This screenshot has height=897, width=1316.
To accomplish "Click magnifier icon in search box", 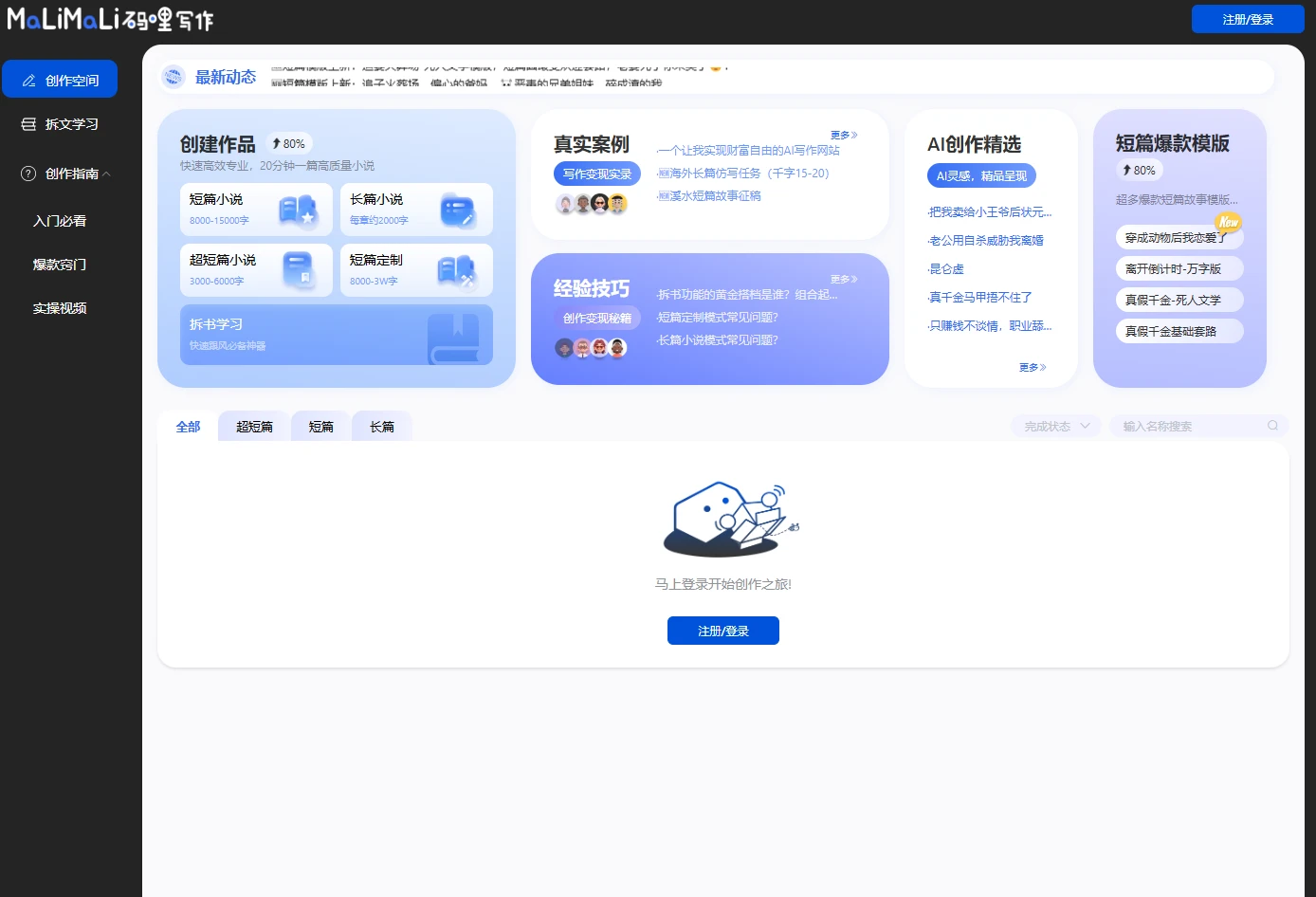I will pyautogui.click(x=1272, y=426).
